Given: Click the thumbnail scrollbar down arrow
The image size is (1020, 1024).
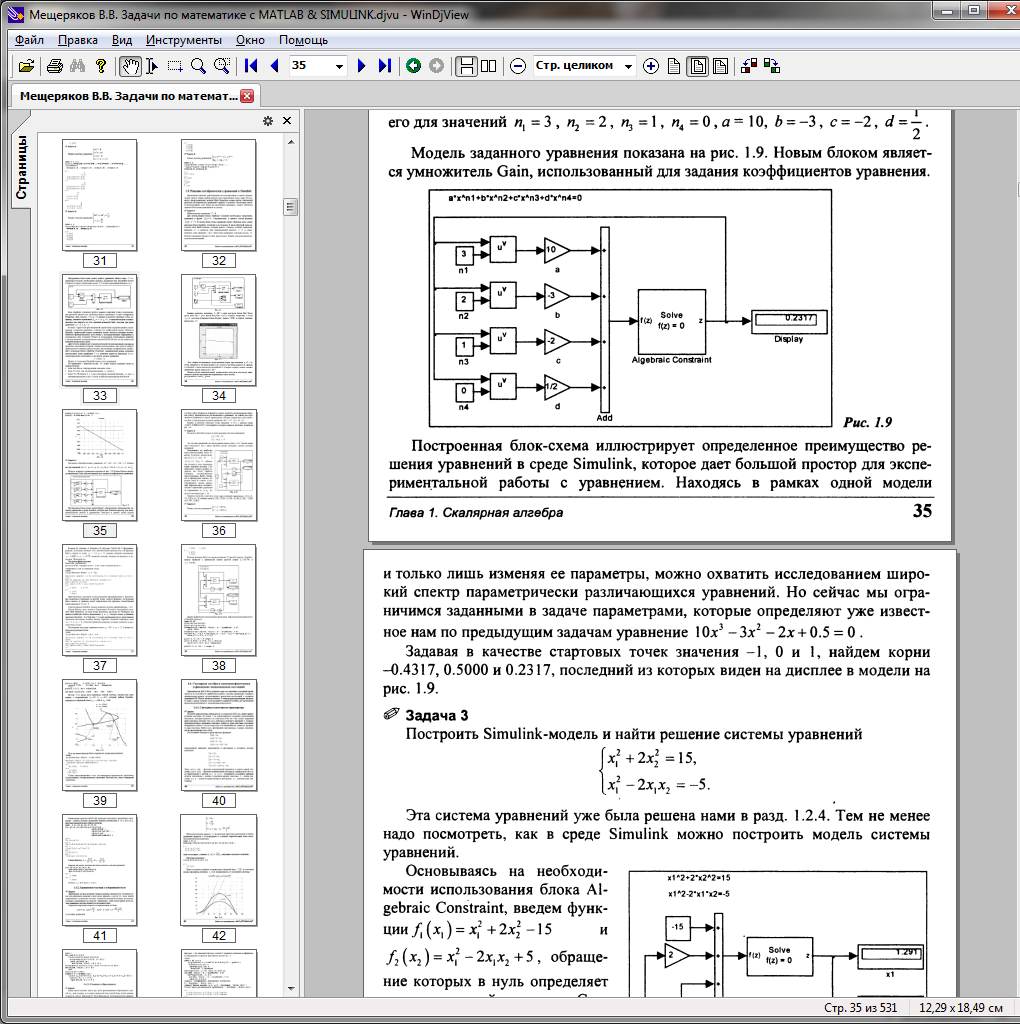Looking at the screenshot, I should coord(291,989).
